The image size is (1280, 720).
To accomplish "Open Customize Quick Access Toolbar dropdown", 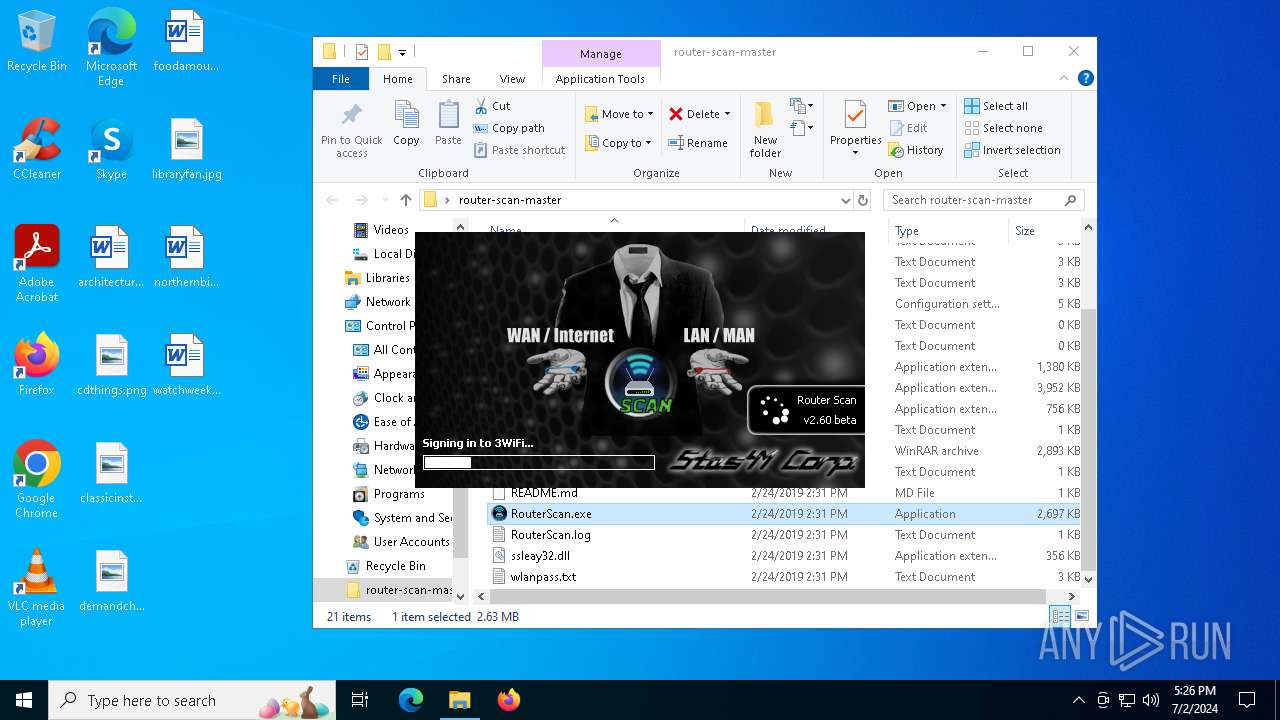I will tap(402, 52).
